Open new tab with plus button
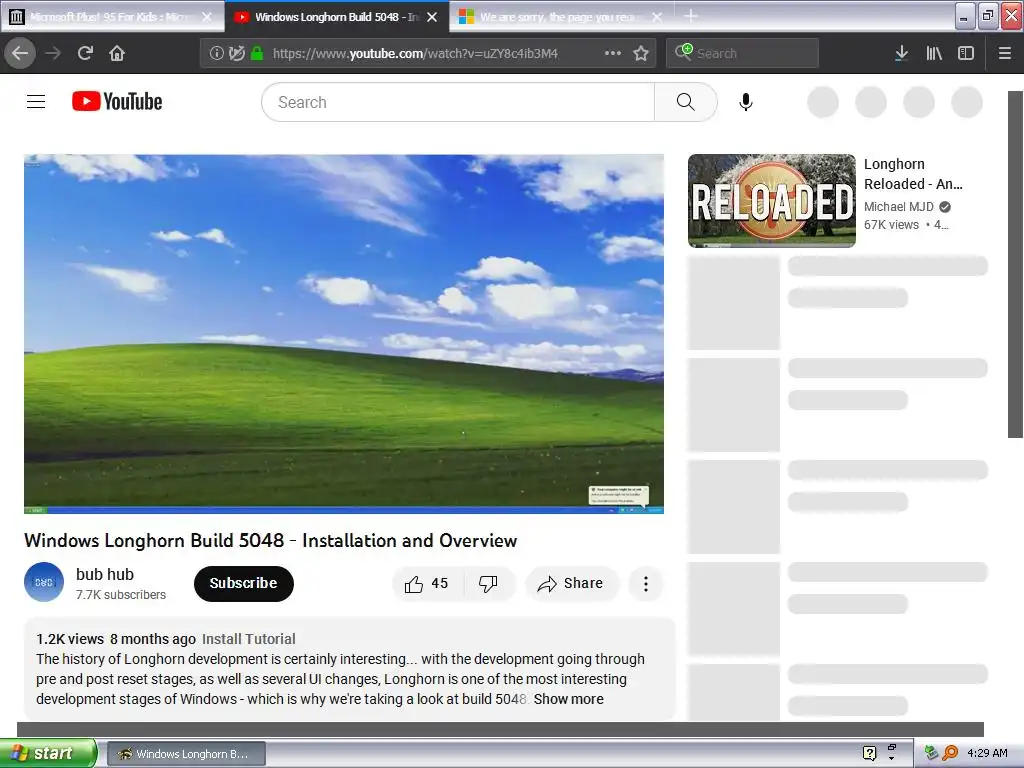 [x=690, y=16]
